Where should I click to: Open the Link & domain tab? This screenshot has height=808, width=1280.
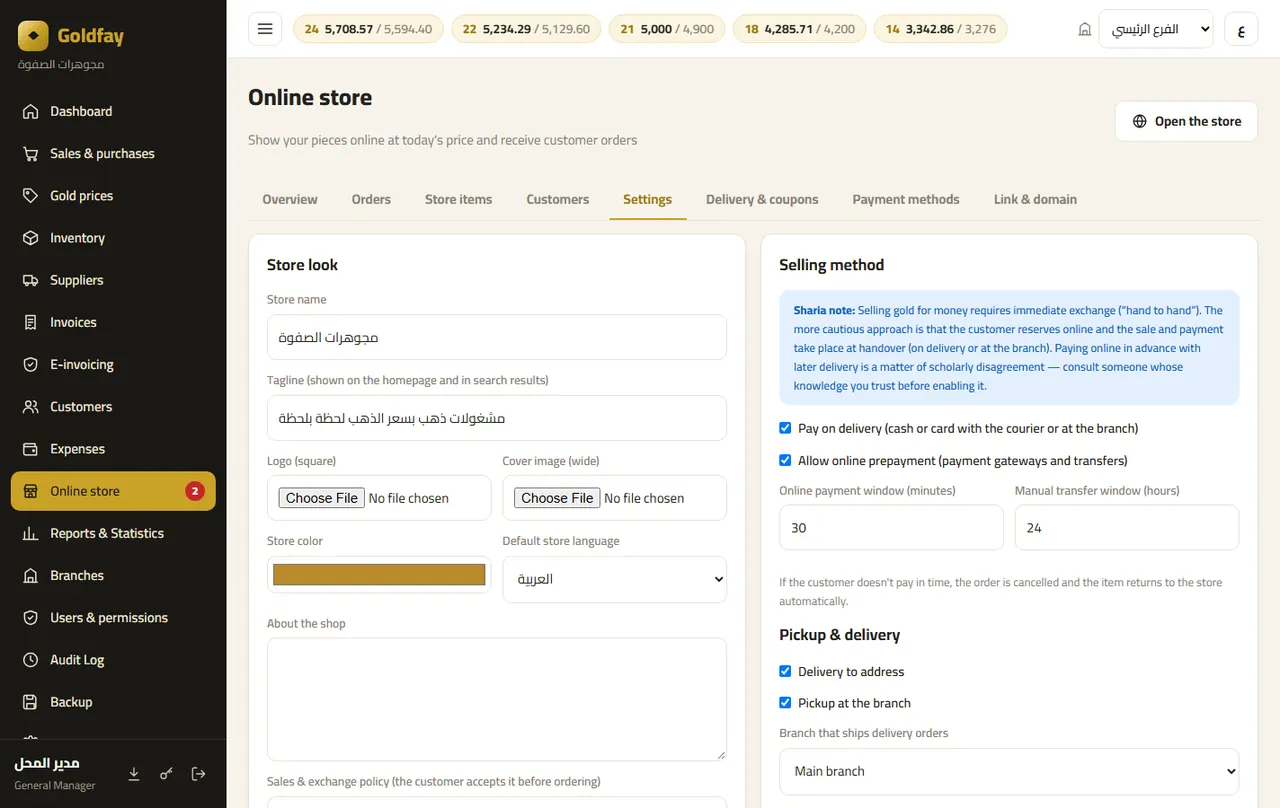point(1035,199)
